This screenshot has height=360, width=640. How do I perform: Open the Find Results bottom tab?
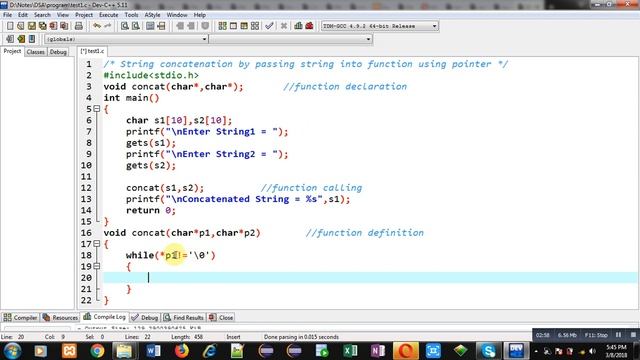click(184, 317)
